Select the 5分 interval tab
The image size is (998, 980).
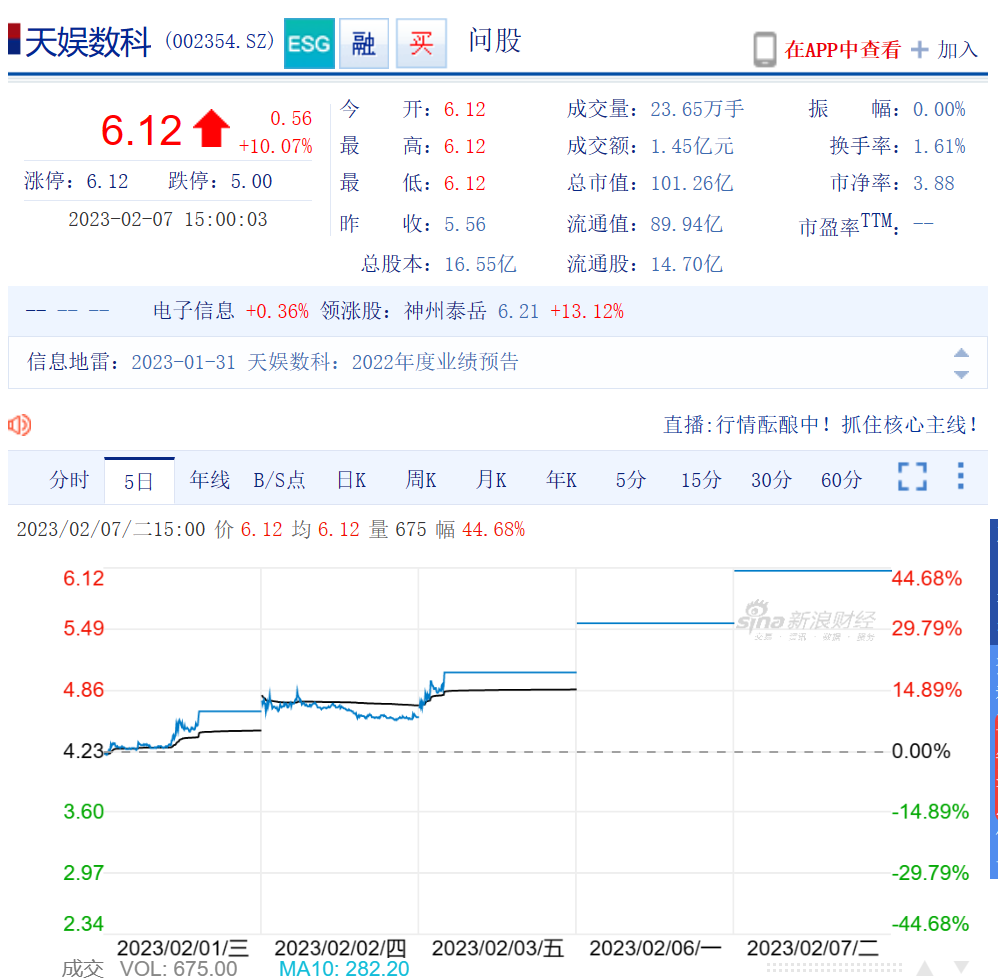631,480
